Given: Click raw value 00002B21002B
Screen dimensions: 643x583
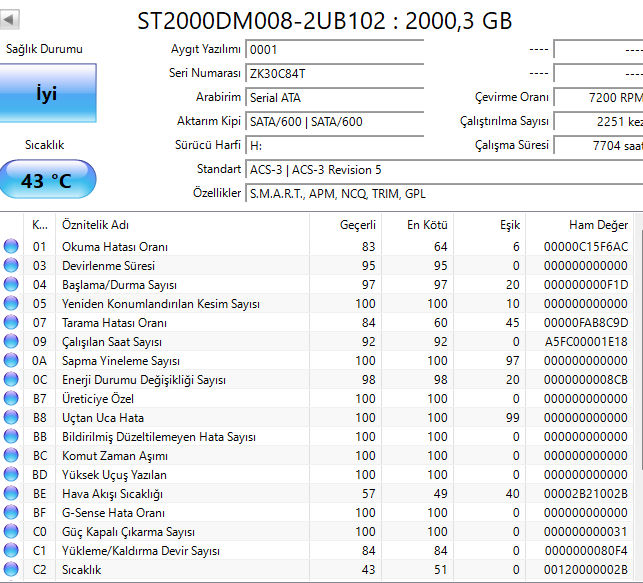Looking at the screenshot, I should click(x=586, y=494).
